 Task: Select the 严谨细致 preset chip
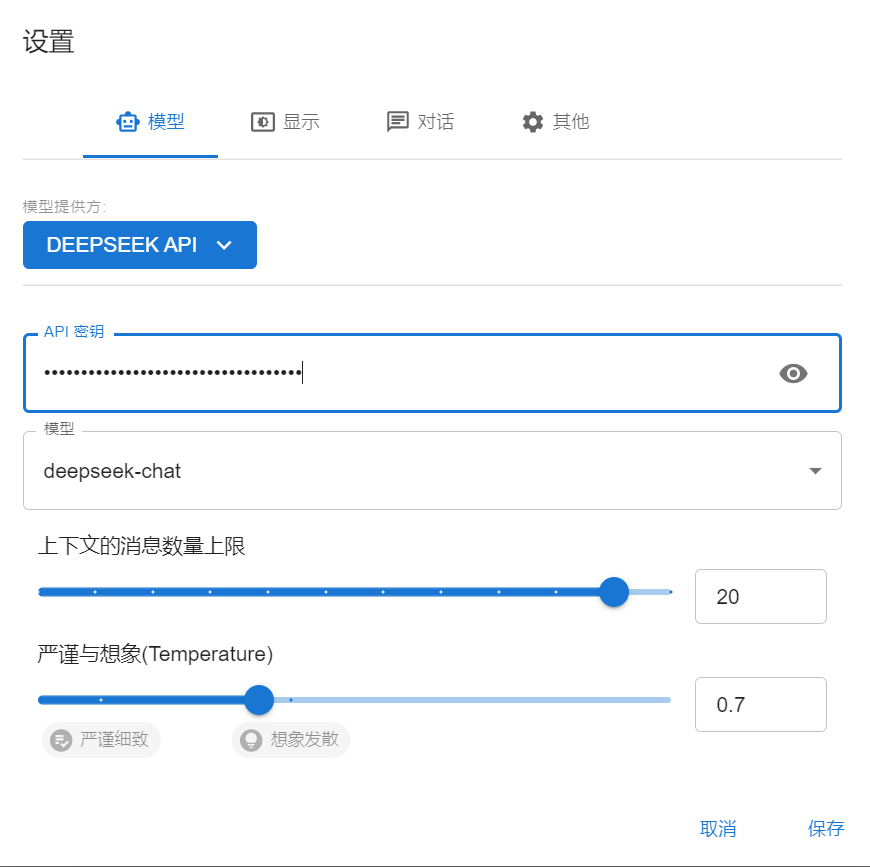[x=101, y=740]
